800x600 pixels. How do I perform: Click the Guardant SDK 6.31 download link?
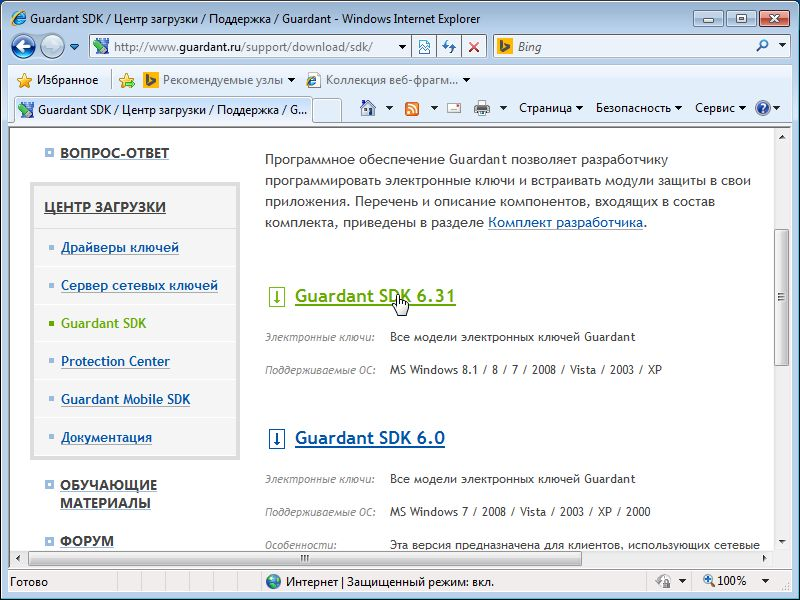click(375, 296)
